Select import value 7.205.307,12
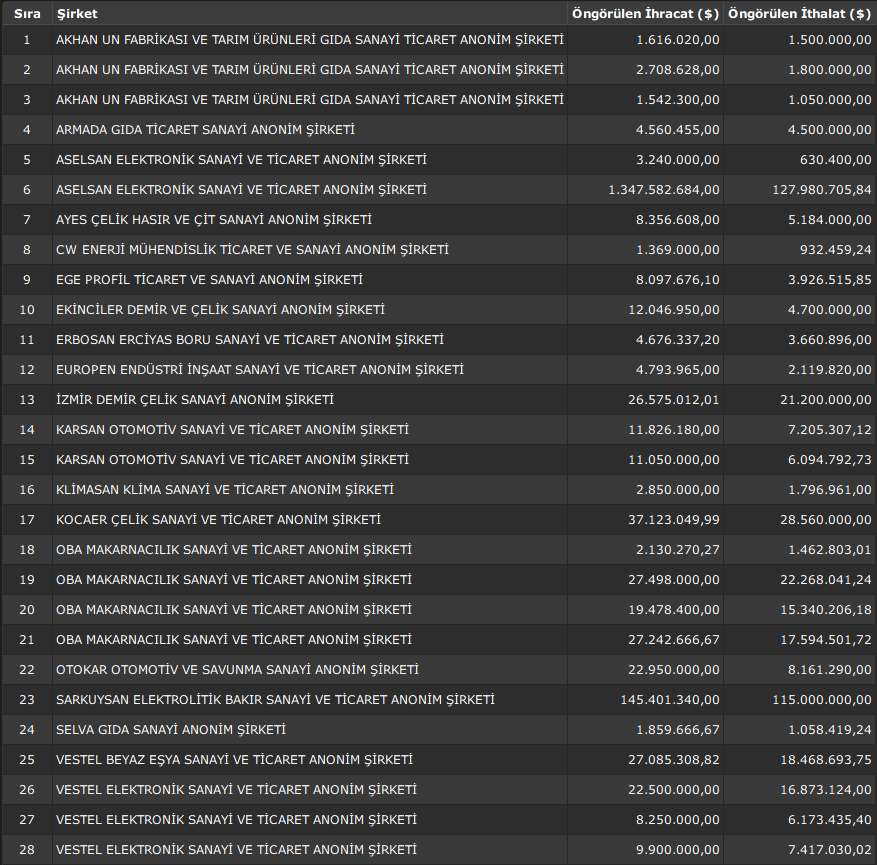Viewport: 877px width, 865px height. point(829,429)
